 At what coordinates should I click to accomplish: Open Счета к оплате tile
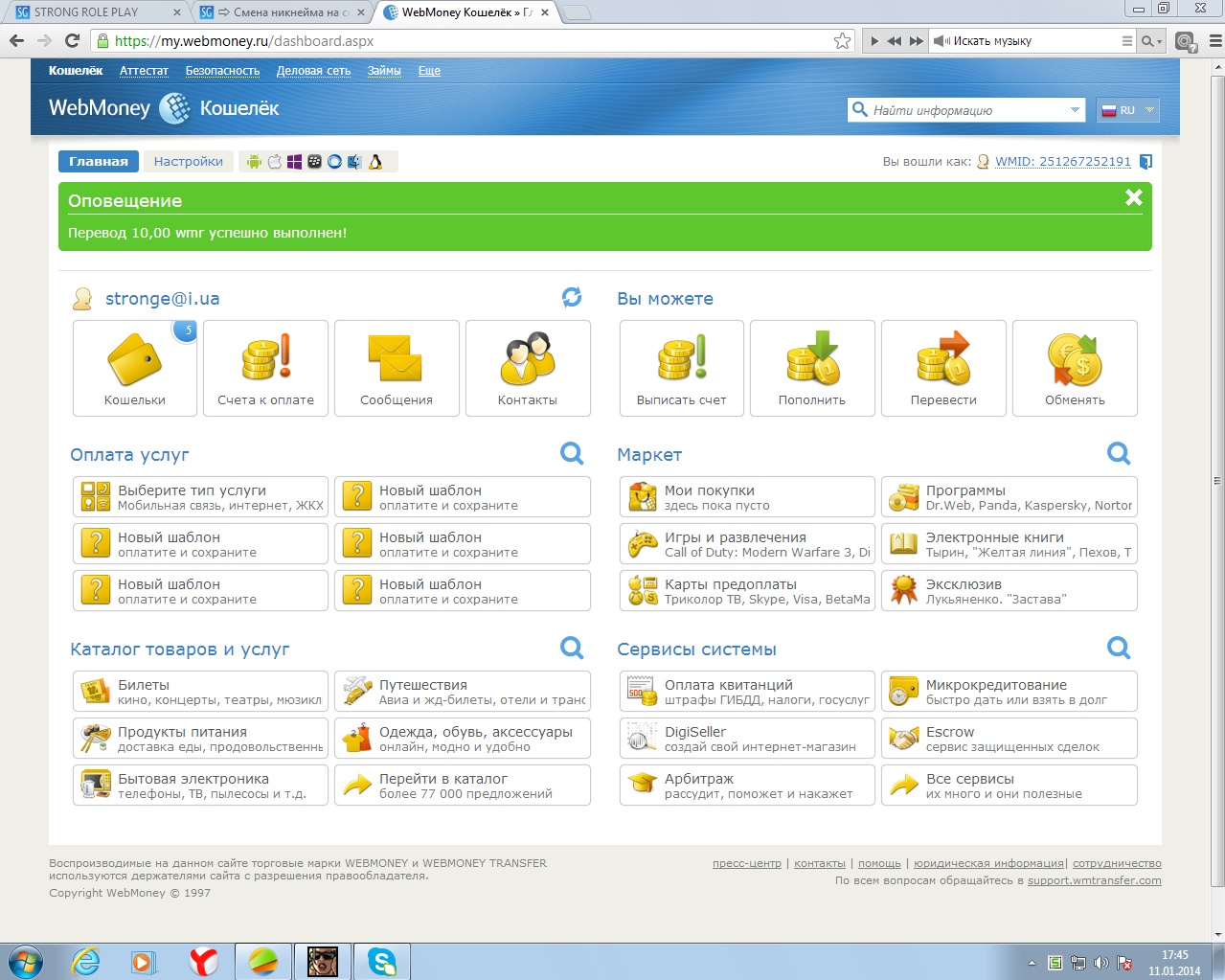265,369
